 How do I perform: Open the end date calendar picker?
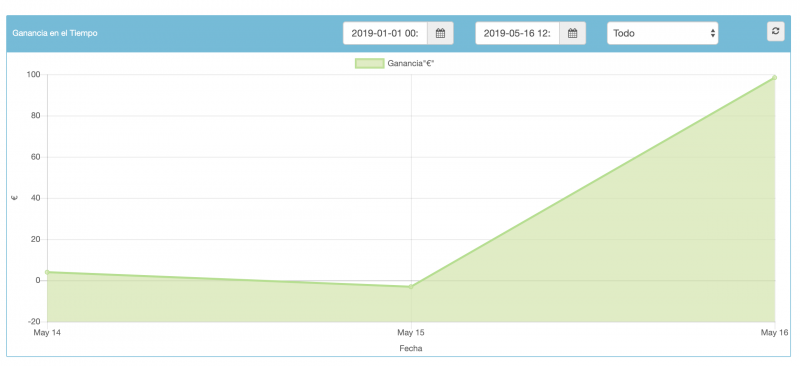572,33
